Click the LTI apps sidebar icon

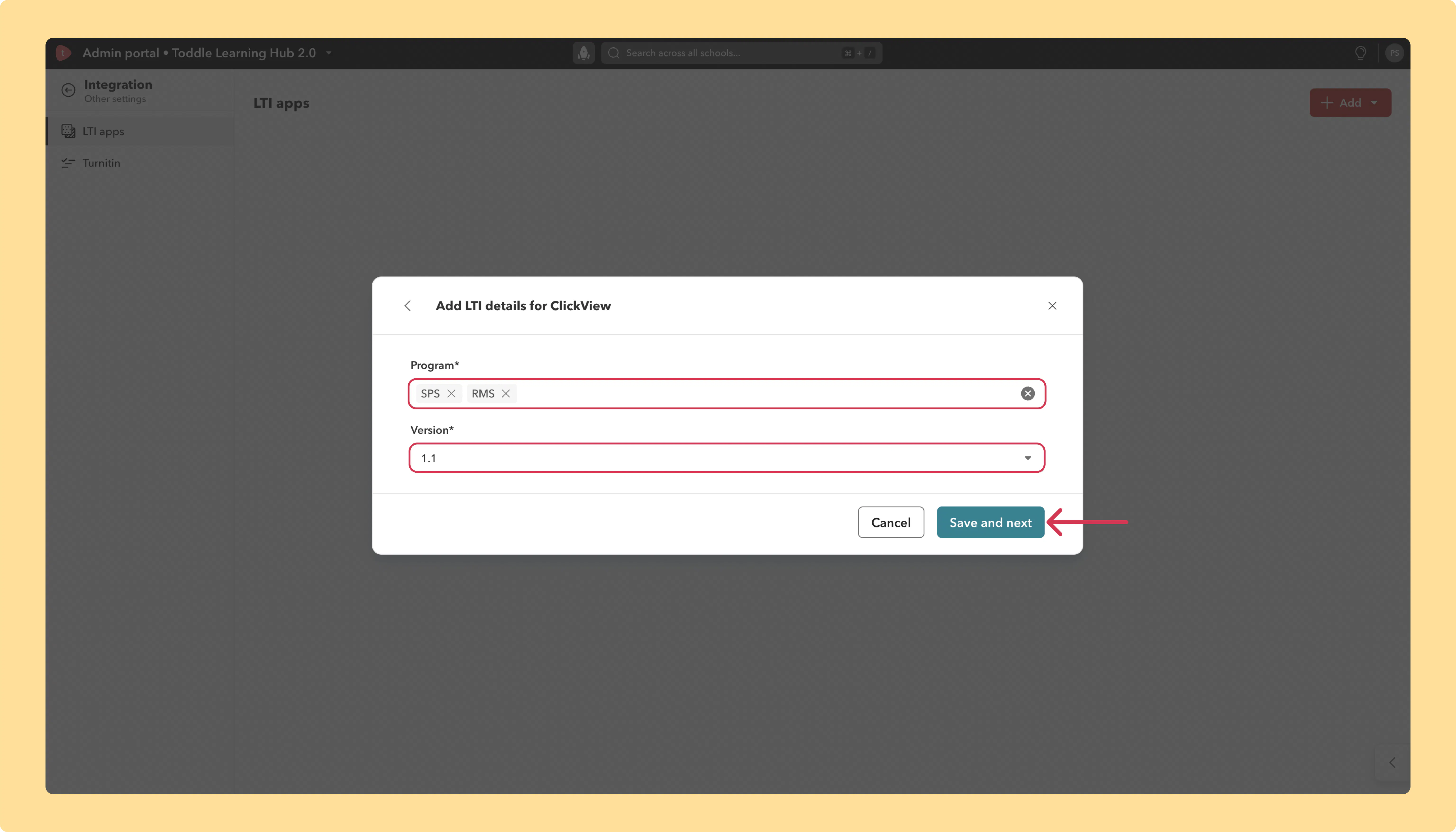[x=68, y=131]
